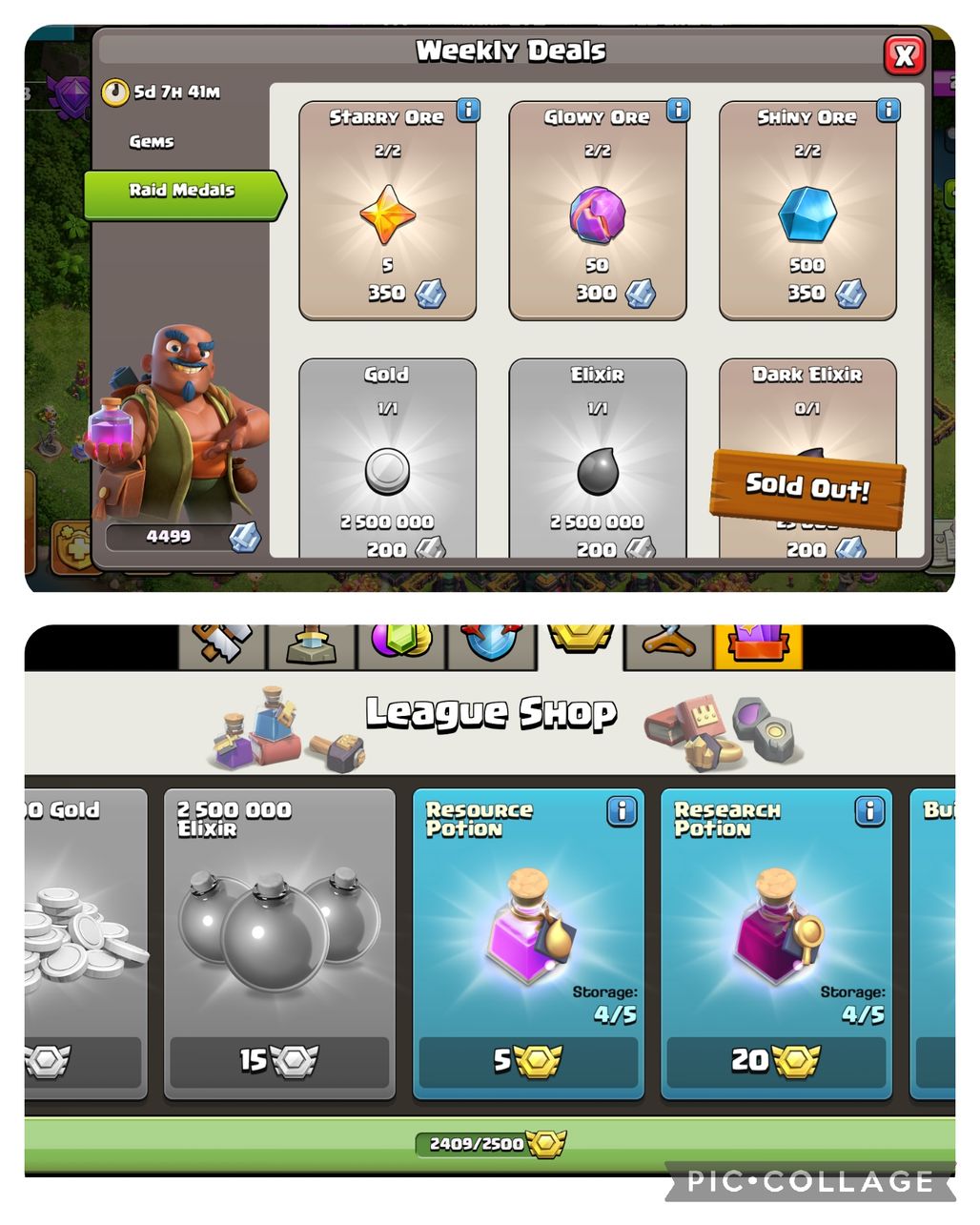Select the 2 500 000 Gold deal
The height and width of the screenshot is (1225, 980).
[x=387, y=458]
